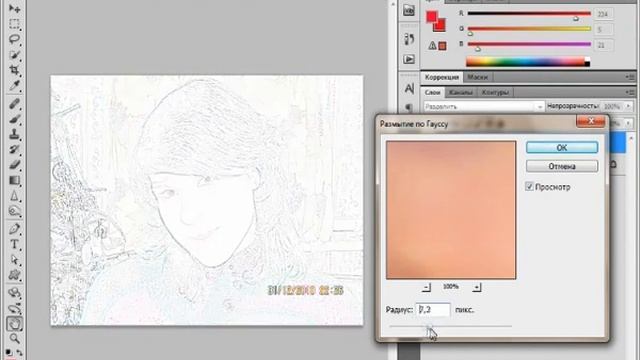Open the Слои panel options menu
640x360 pixels.
point(631,92)
